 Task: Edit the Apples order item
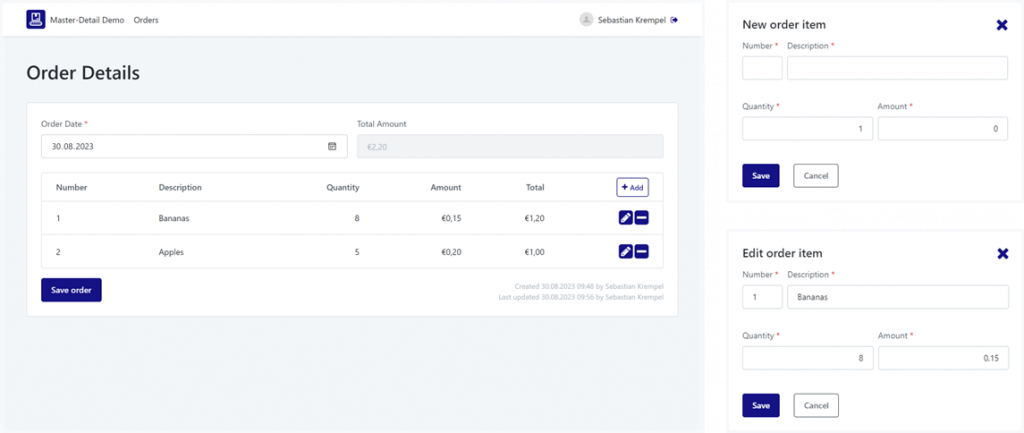625,251
